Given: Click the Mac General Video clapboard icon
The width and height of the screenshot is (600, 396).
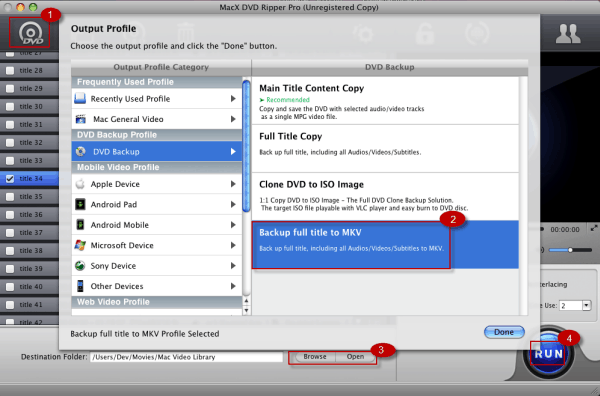Looking at the screenshot, I should coord(80,119).
